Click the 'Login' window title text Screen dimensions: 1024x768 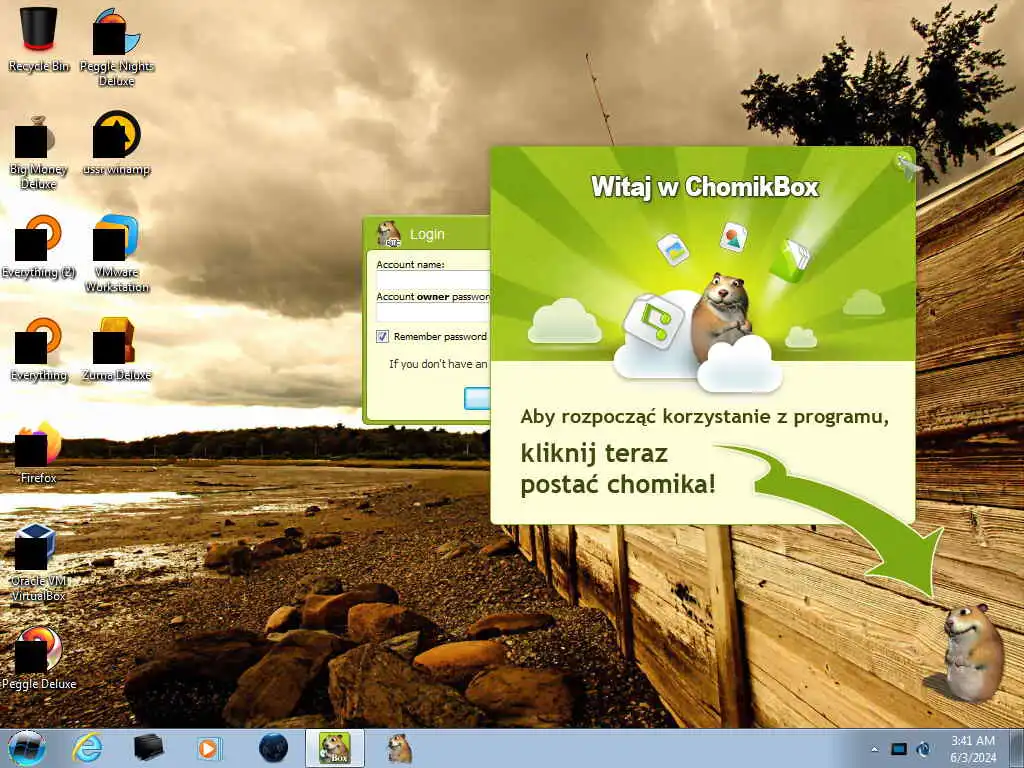(427, 234)
